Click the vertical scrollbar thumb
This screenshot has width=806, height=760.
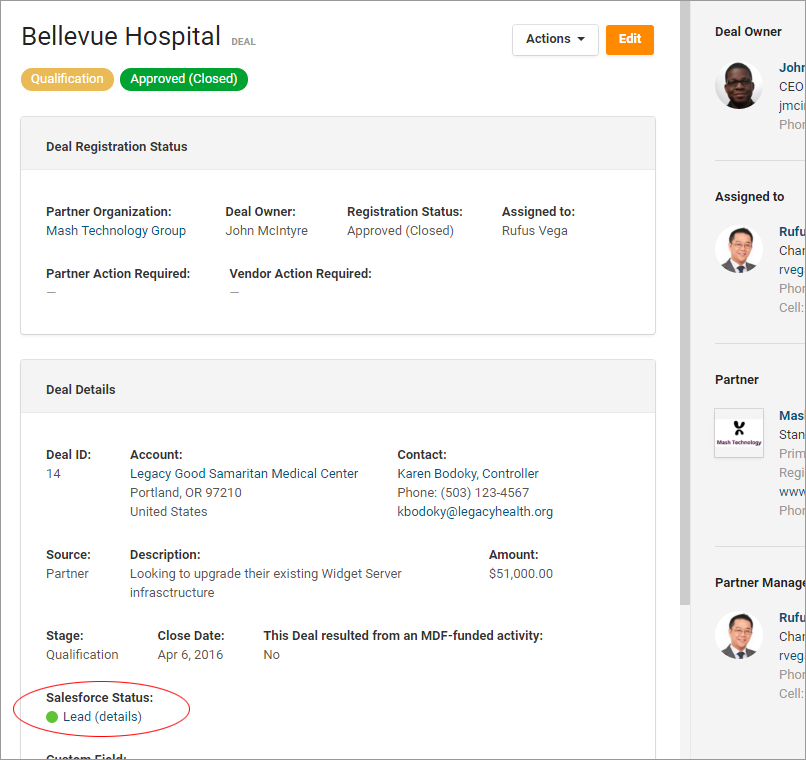click(x=685, y=303)
